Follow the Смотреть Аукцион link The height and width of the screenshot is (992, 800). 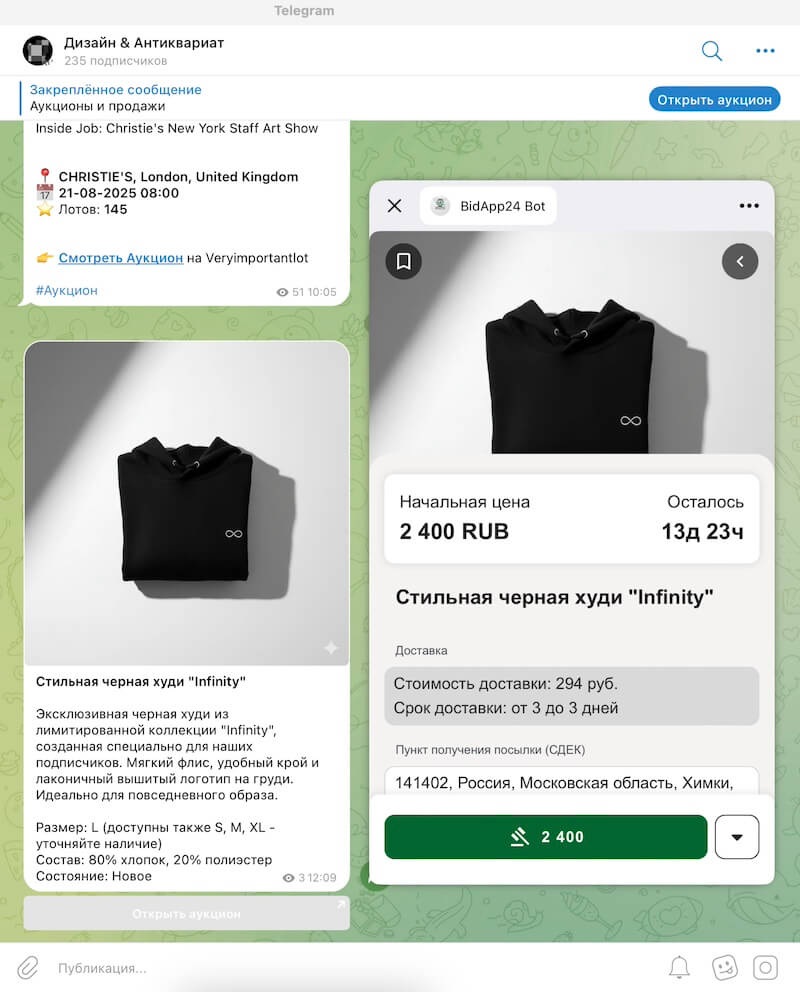121,257
